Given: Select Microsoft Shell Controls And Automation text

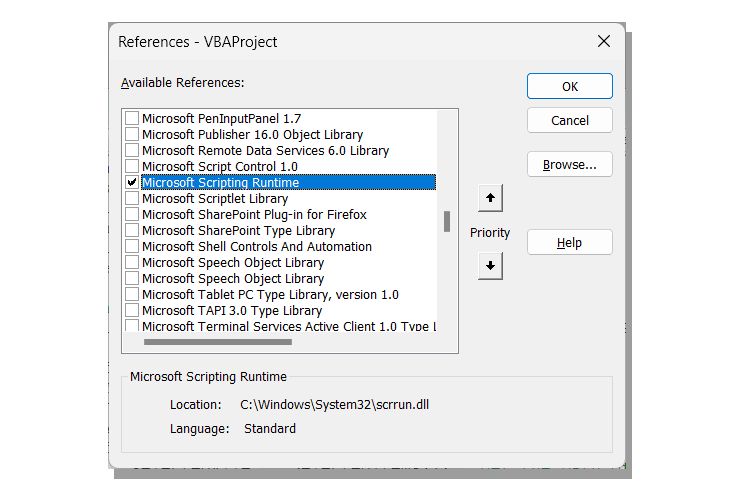Looking at the screenshot, I should (257, 246).
